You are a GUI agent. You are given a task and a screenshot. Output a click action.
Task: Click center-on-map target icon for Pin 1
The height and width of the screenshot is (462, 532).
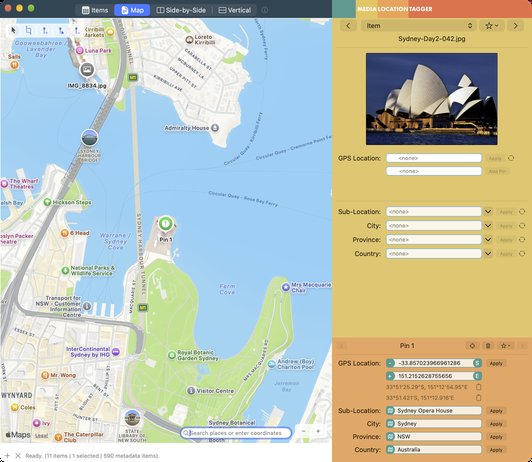[x=472, y=346]
